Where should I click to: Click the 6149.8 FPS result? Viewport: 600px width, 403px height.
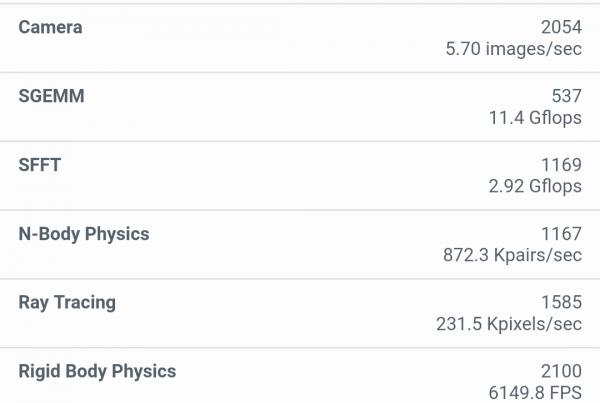click(535, 393)
